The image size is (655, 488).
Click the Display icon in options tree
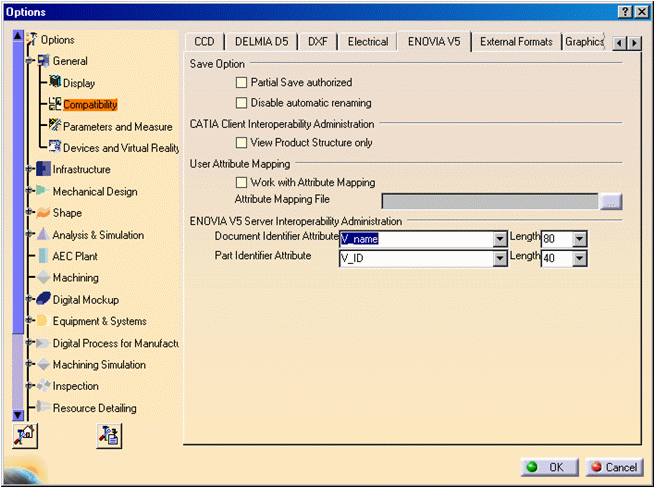tap(55, 83)
